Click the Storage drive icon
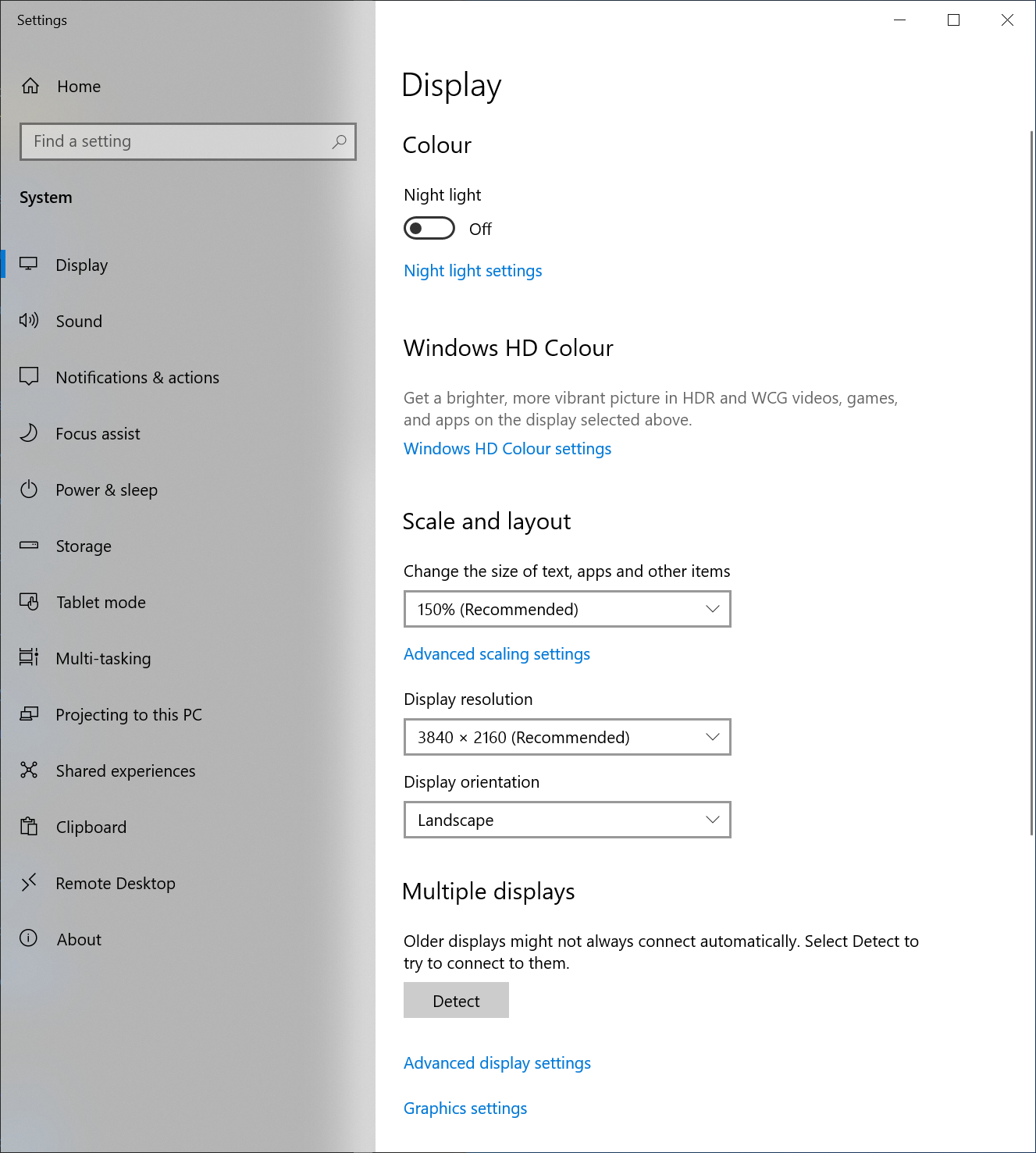This screenshot has height=1153, width=1036. click(x=29, y=545)
